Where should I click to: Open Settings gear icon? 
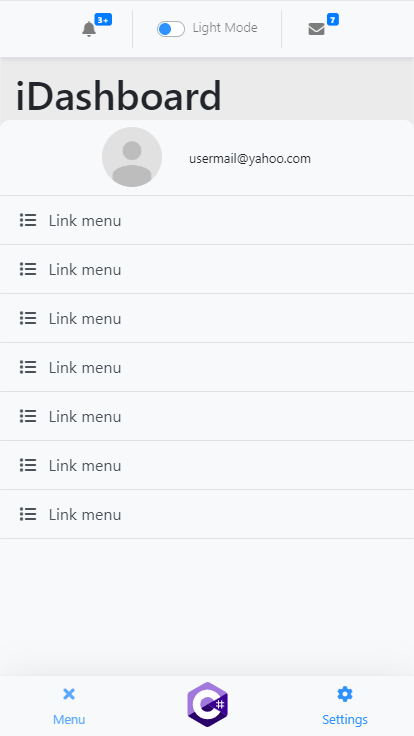[x=345, y=694]
